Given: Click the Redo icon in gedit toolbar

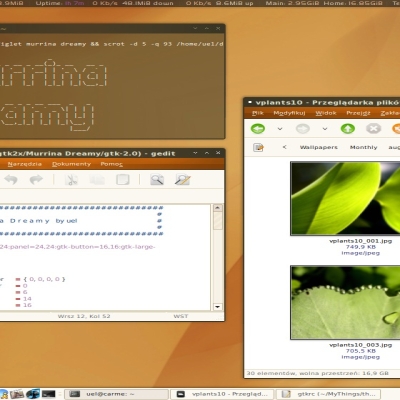Looking at the screenshot, I should [x=36, y=180].
